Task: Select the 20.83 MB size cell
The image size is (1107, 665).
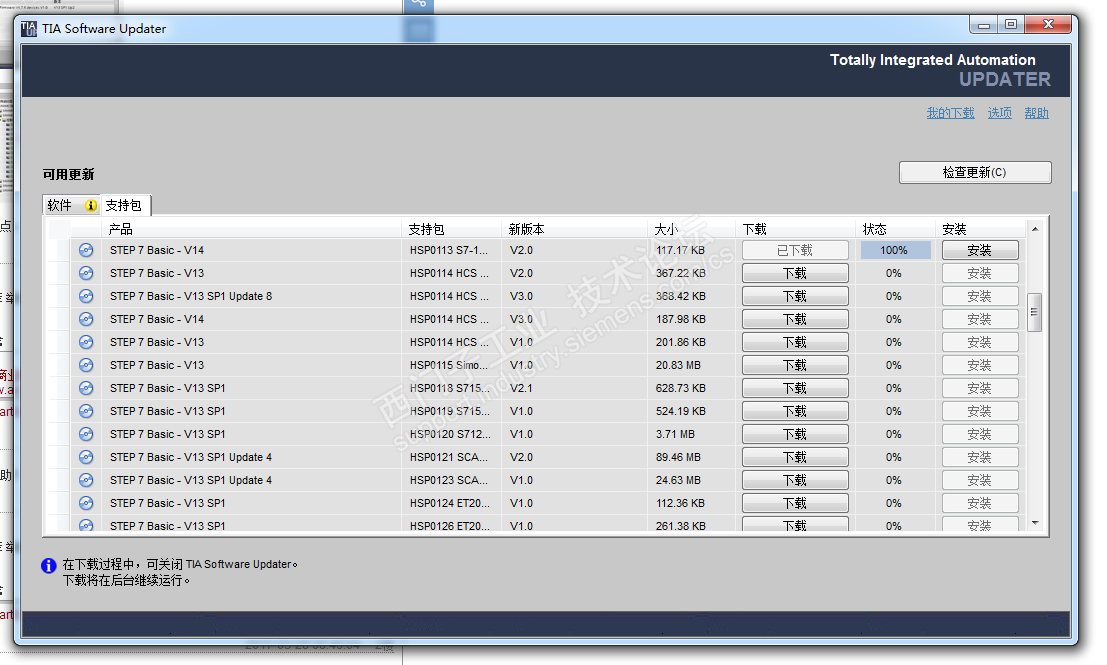Action: pyautogui.click(x=678, y=365)
